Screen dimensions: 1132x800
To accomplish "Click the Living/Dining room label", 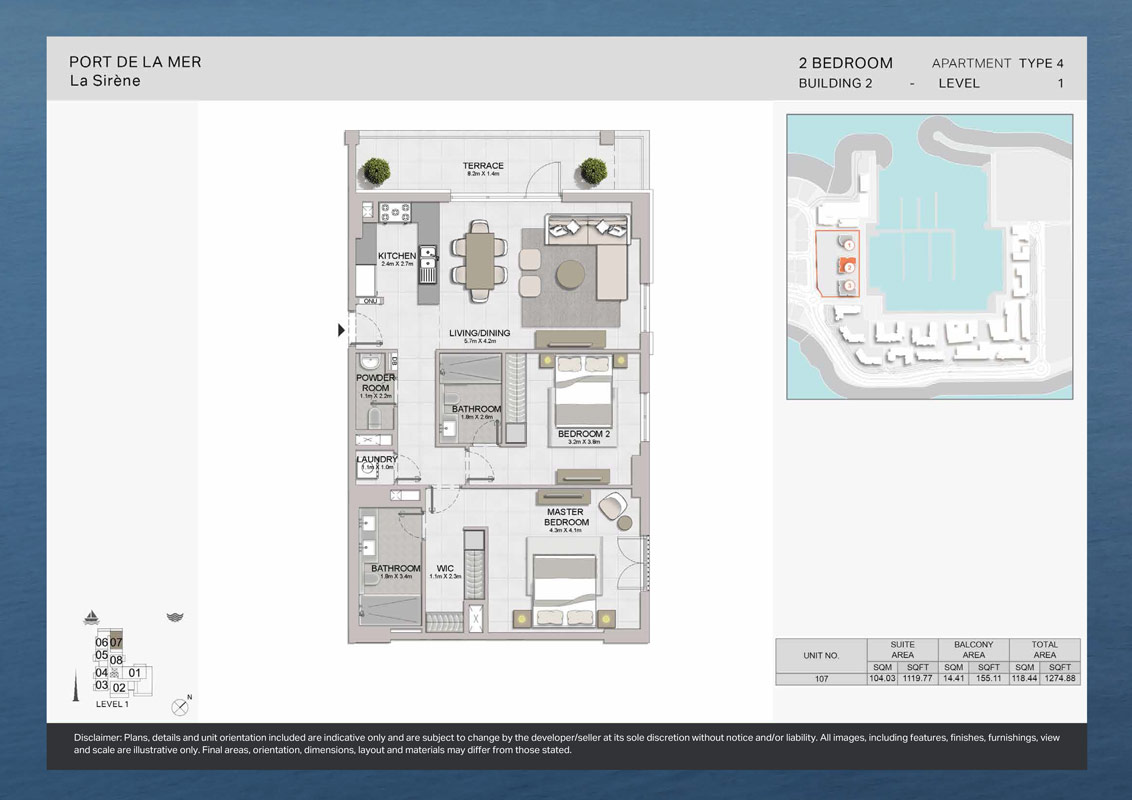I will point(479,333).
